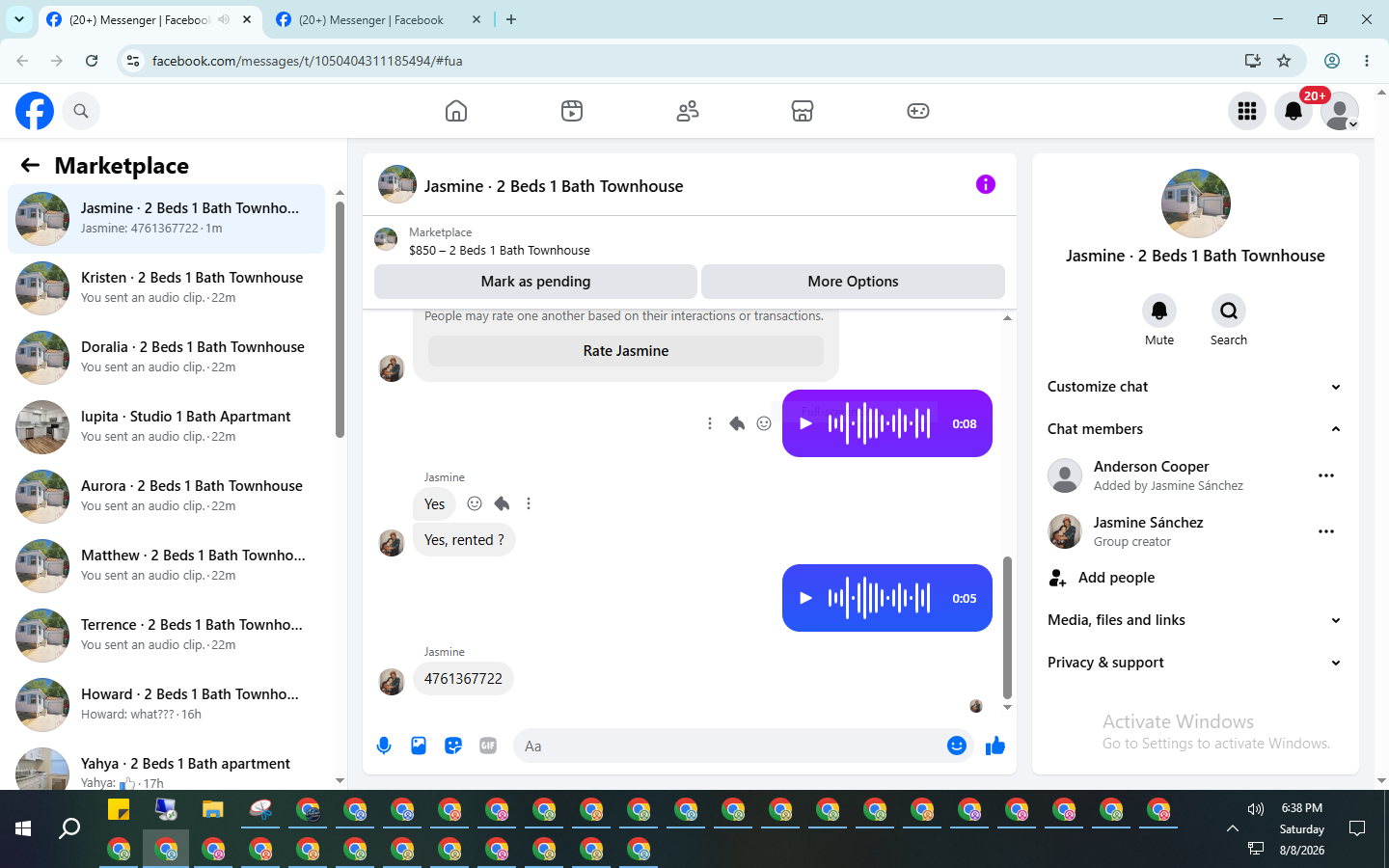Click the Rate Jasmine button
This screenshot has height=868, width=1389.
pos(626,351)
